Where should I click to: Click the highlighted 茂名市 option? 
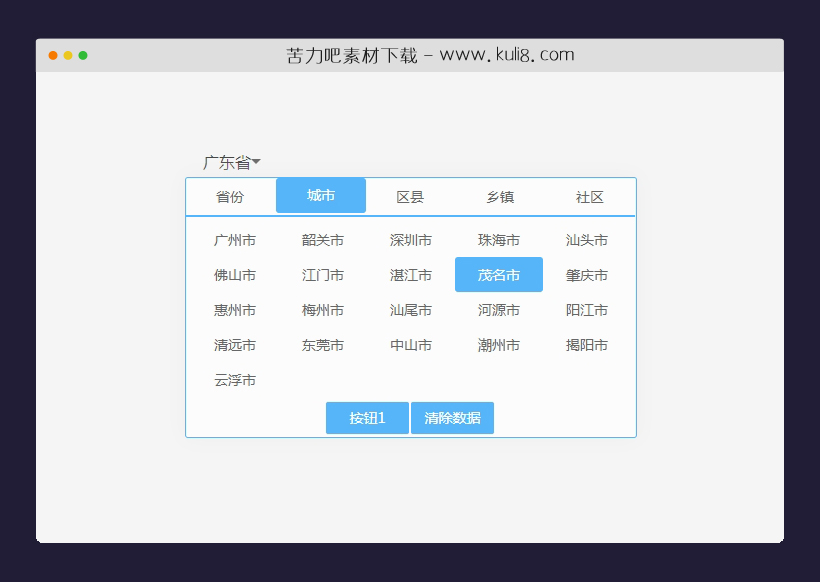tap(499, 274)
